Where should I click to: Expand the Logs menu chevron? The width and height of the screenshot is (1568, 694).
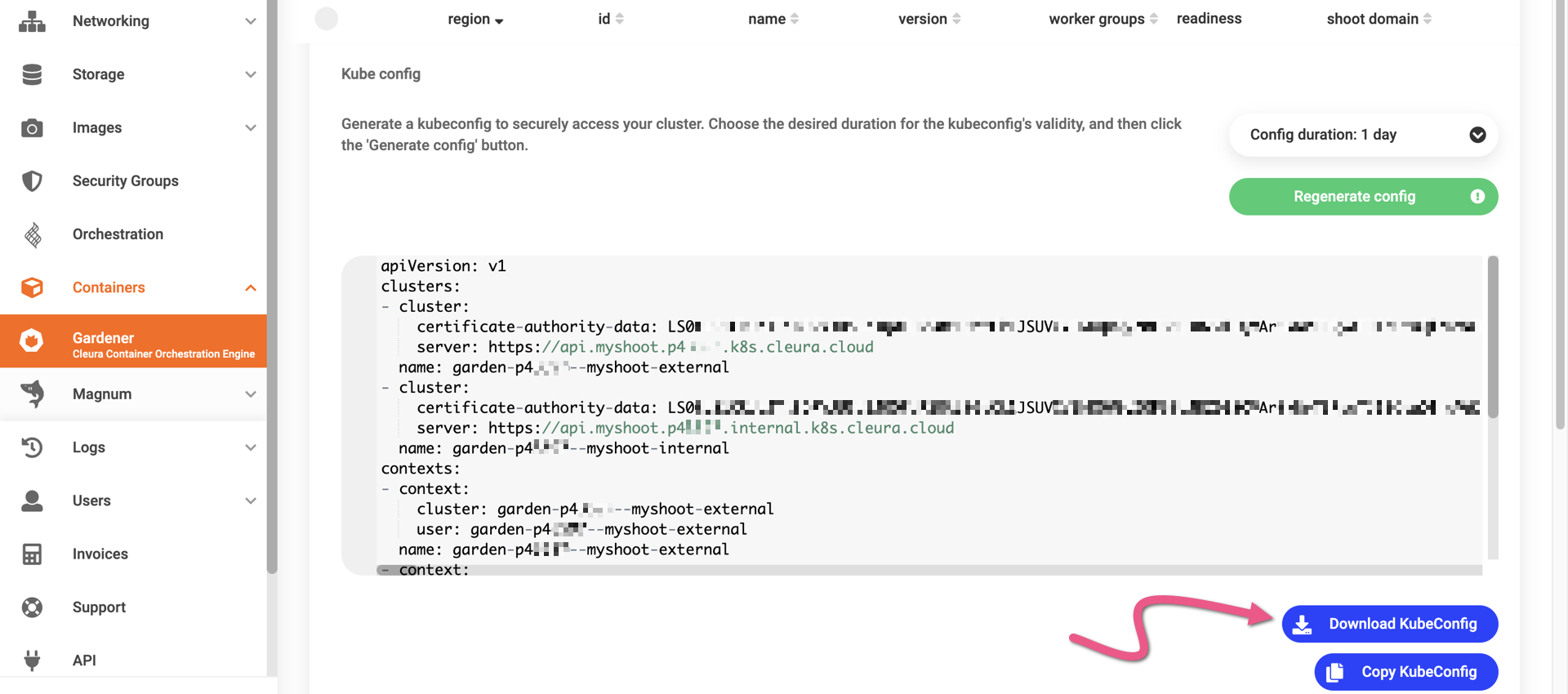click(x=251, y=447)
